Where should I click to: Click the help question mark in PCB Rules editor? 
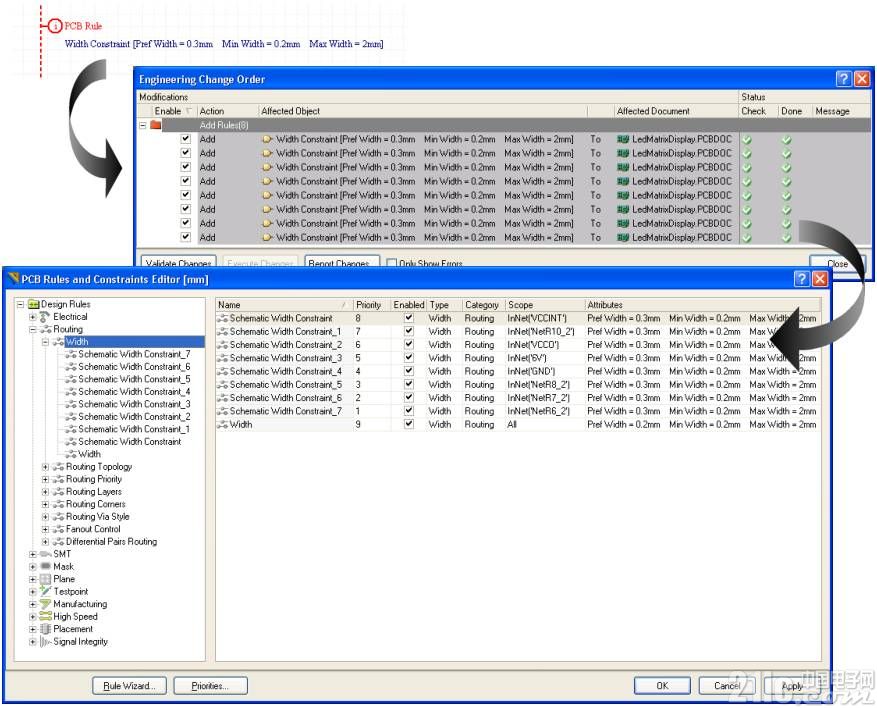[x=802, y=279]
